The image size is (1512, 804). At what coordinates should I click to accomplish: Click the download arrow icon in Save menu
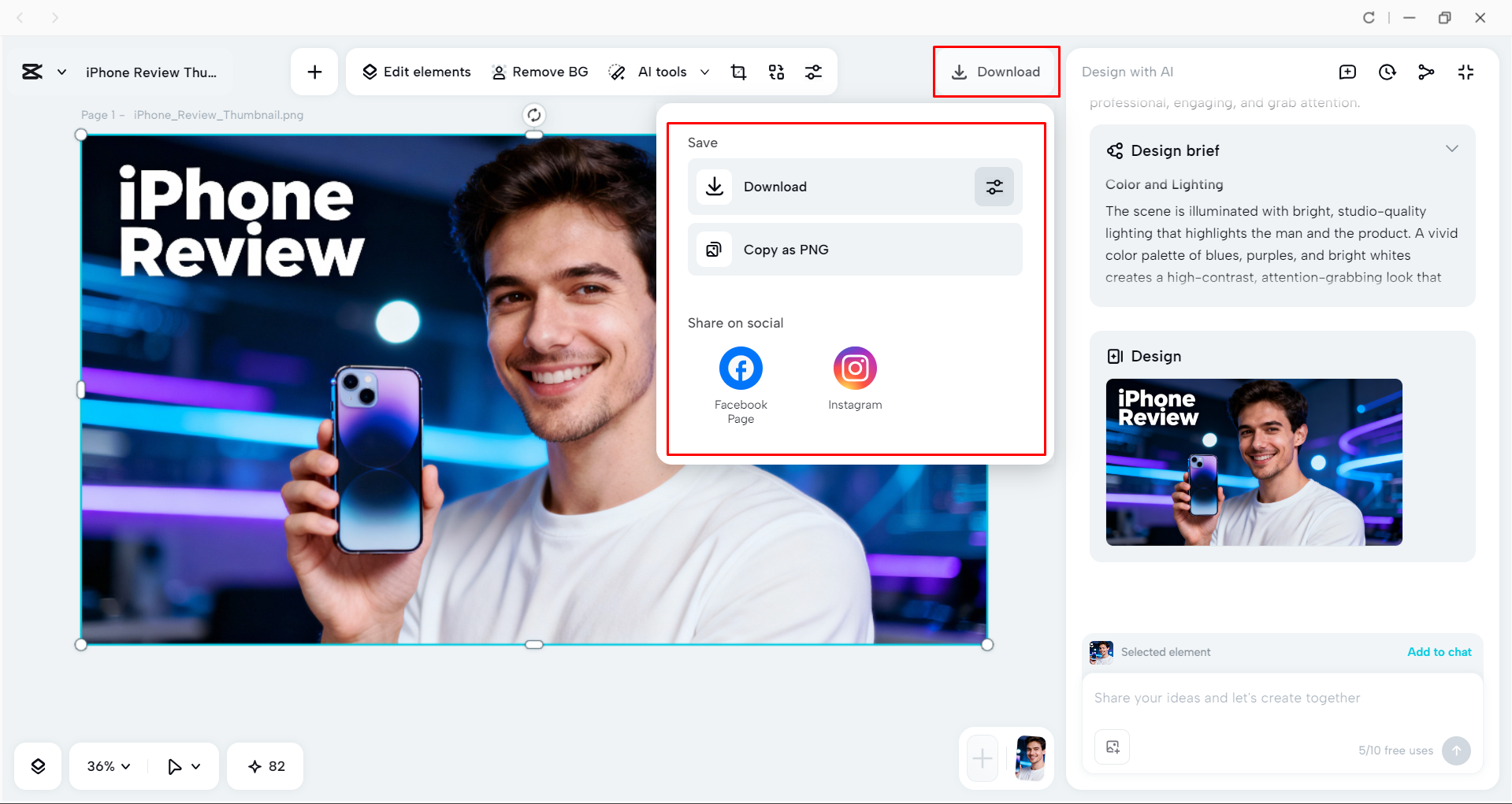(714, 187)
